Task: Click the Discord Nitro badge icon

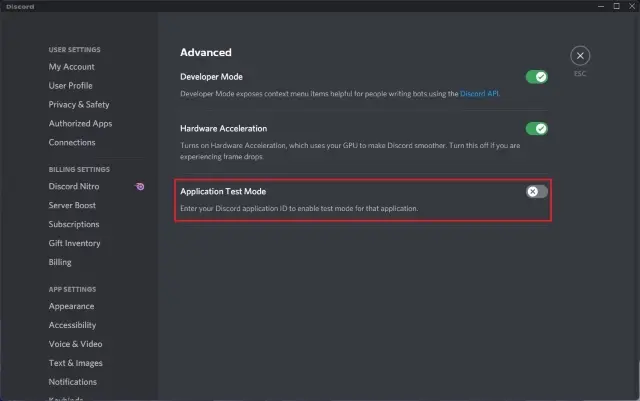Action: pos(140,187)
